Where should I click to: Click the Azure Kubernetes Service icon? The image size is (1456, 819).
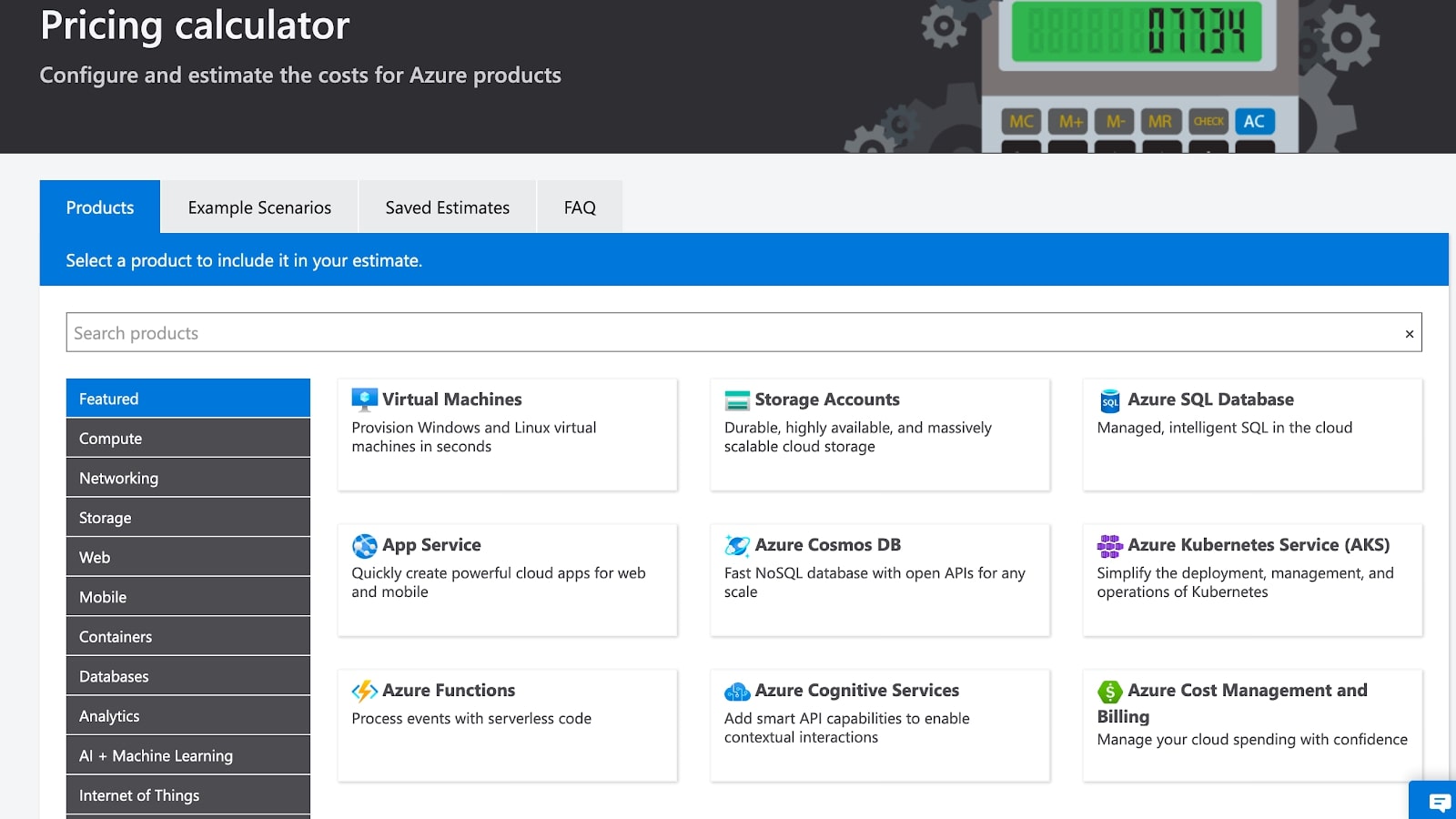(x=1110, y=546)
